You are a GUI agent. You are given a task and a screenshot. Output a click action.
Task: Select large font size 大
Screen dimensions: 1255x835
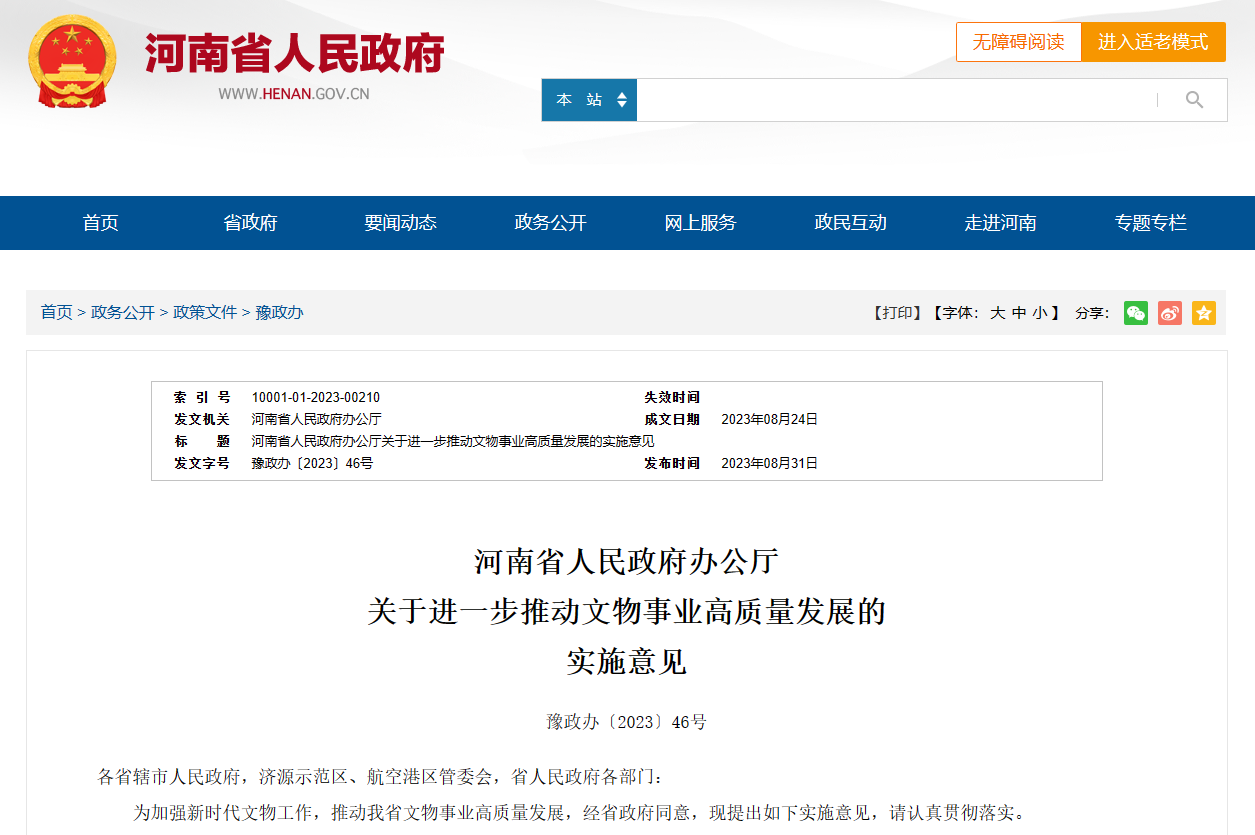(x=997, y=313)
